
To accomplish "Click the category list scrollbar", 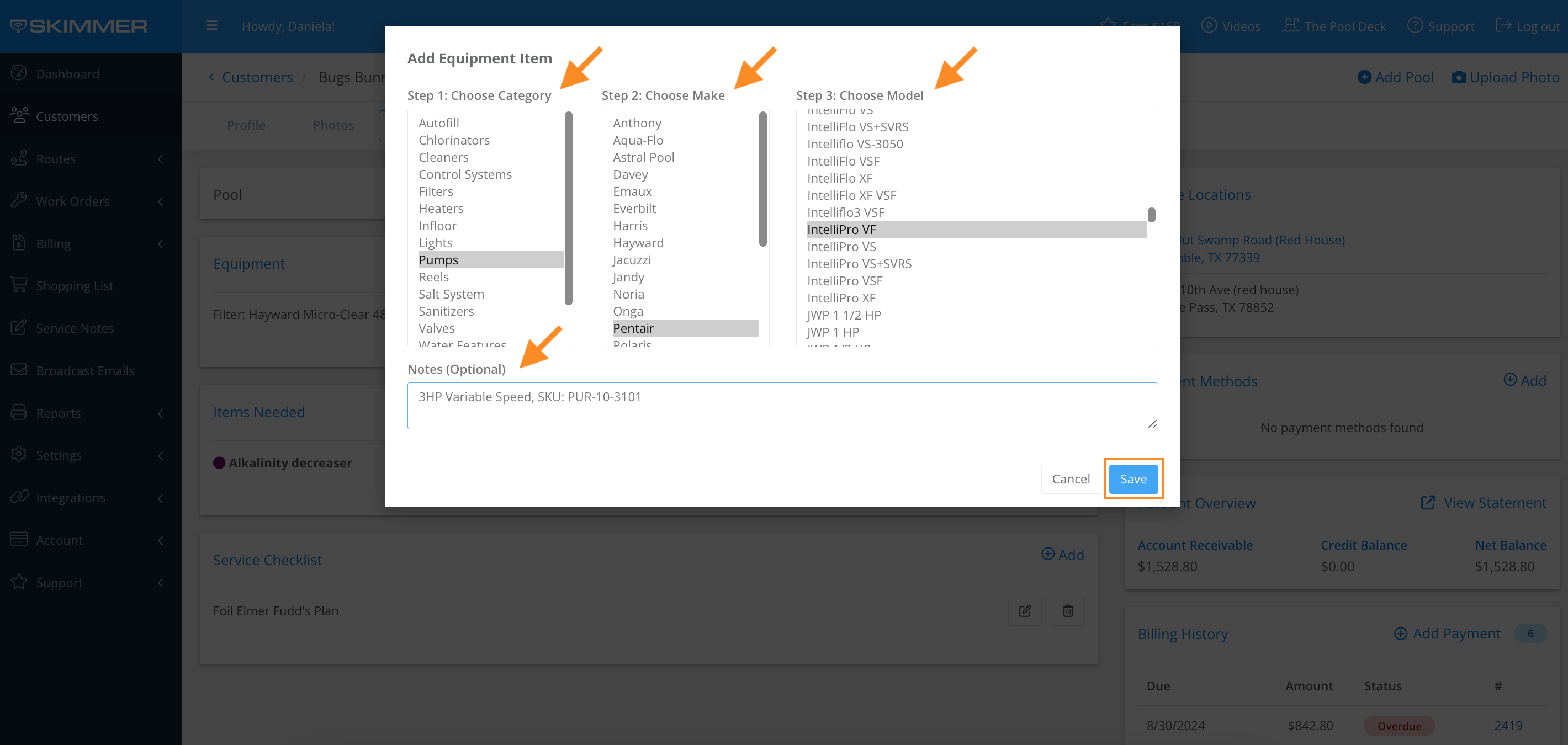I will point(568,208).
